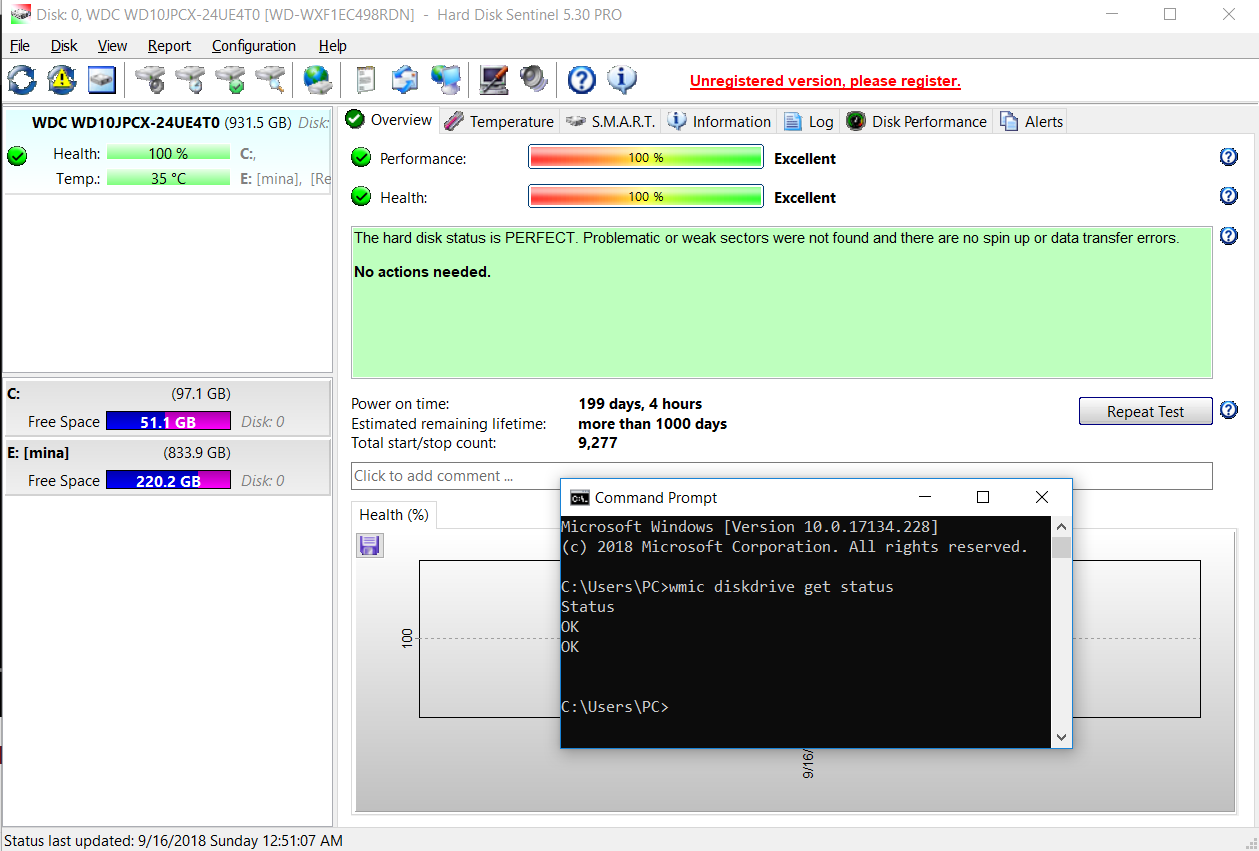This screenshot has height=851, width=1259.
Task: Click the blue question mark help toolbar icon
Action: [x=581, y=80]
